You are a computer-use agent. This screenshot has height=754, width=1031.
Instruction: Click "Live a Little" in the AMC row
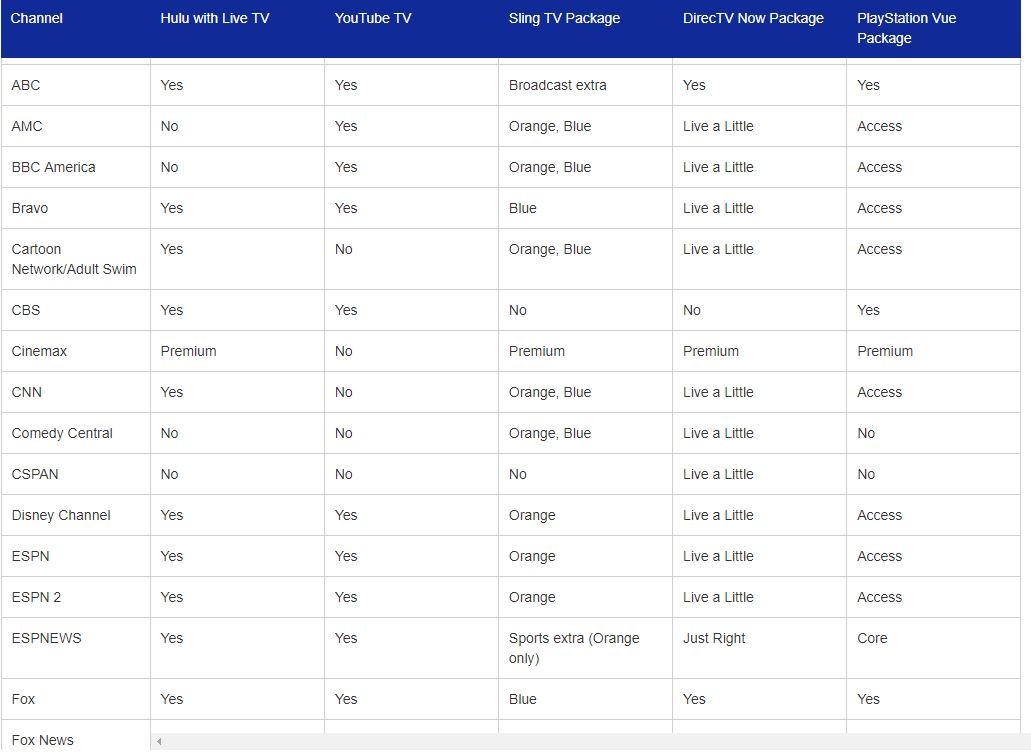tap(718, 126)
